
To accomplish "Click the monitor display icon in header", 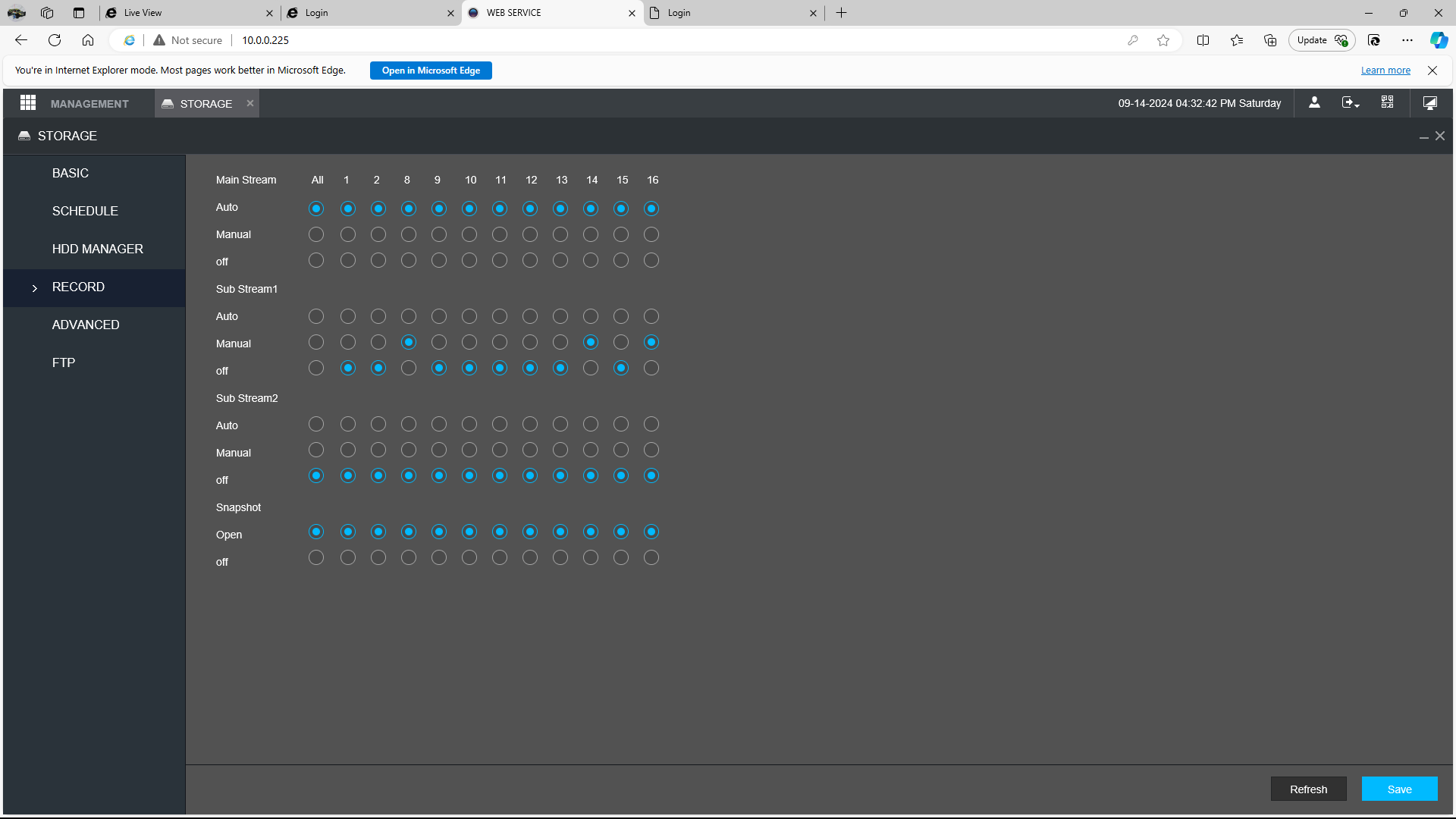I will (1429, 102).
